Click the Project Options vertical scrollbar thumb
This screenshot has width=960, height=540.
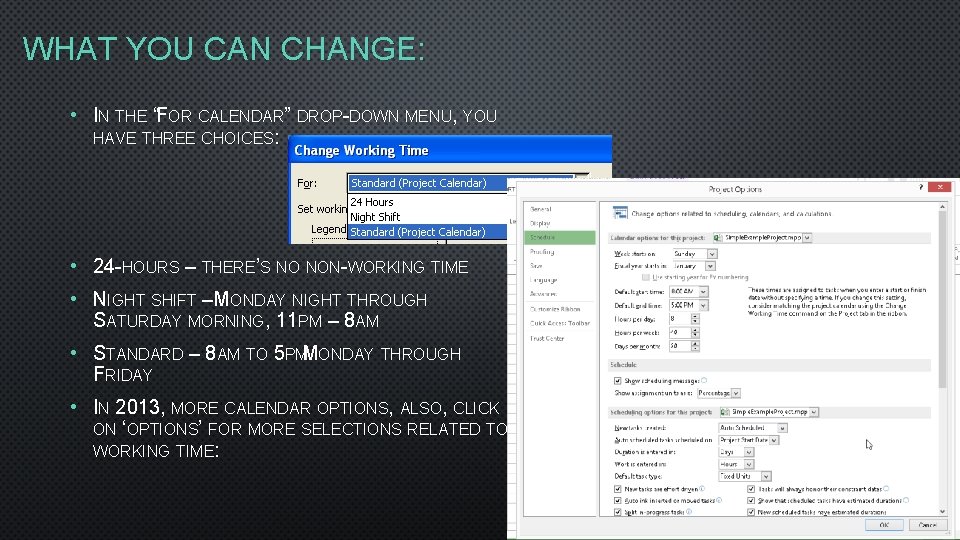[x=942, y=300]
